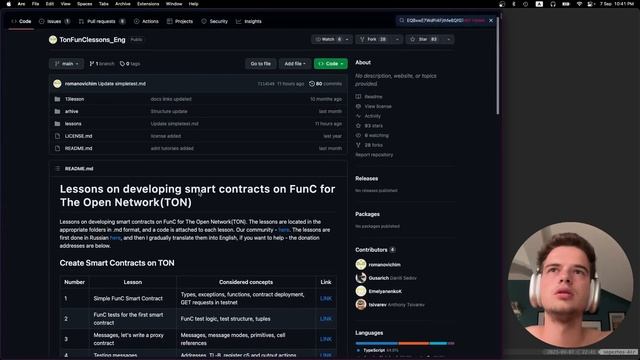
Task: Open the LINK for FunC tests lesson
Action: coord(326,319)
